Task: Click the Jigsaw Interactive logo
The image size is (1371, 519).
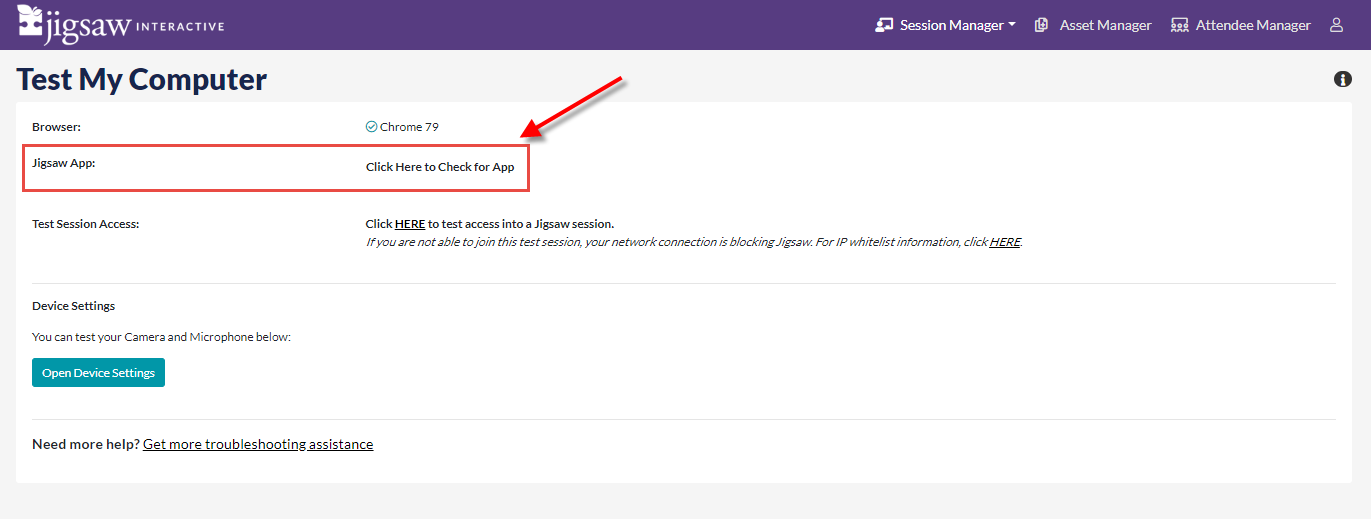Action: 120,25
